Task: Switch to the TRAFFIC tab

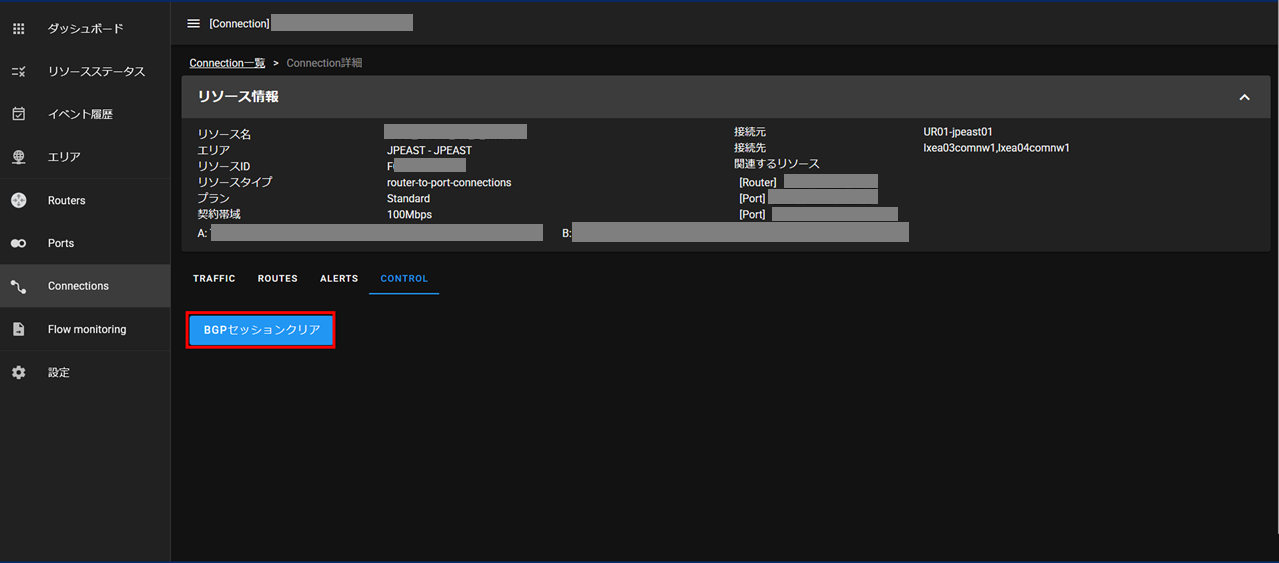Action: pos(214,279)
